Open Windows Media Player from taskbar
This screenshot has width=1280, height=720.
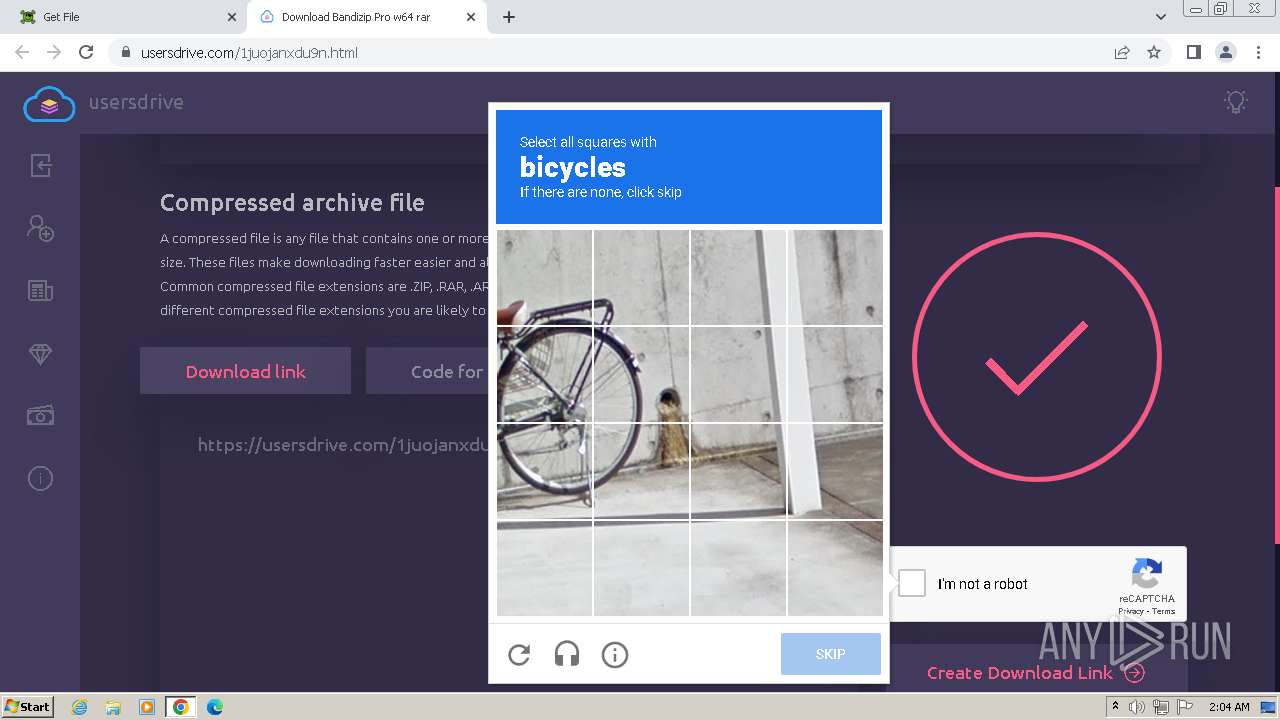pyautogui.click(x=147, y=707)
